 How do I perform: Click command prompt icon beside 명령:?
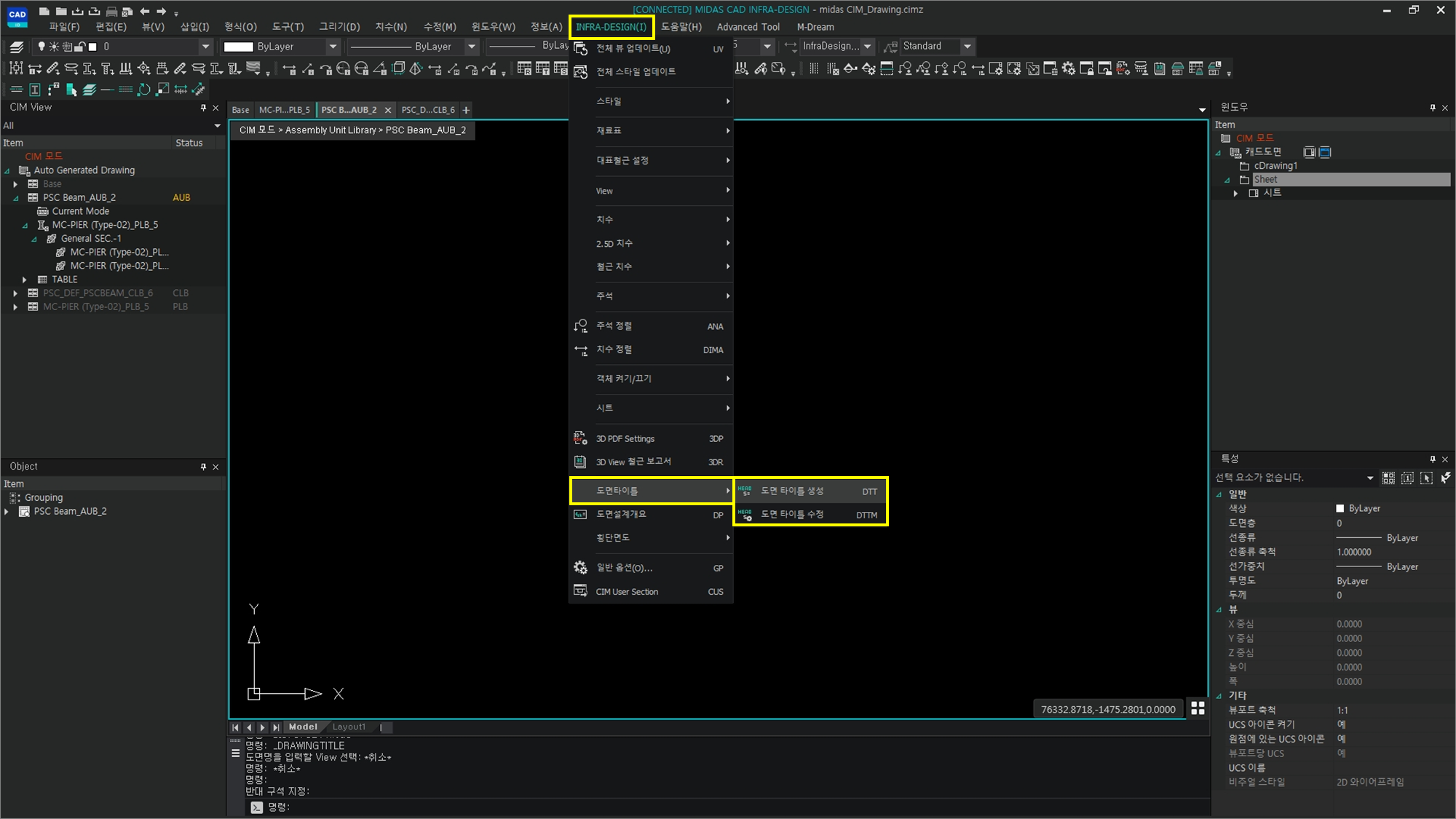pos(256,807)
